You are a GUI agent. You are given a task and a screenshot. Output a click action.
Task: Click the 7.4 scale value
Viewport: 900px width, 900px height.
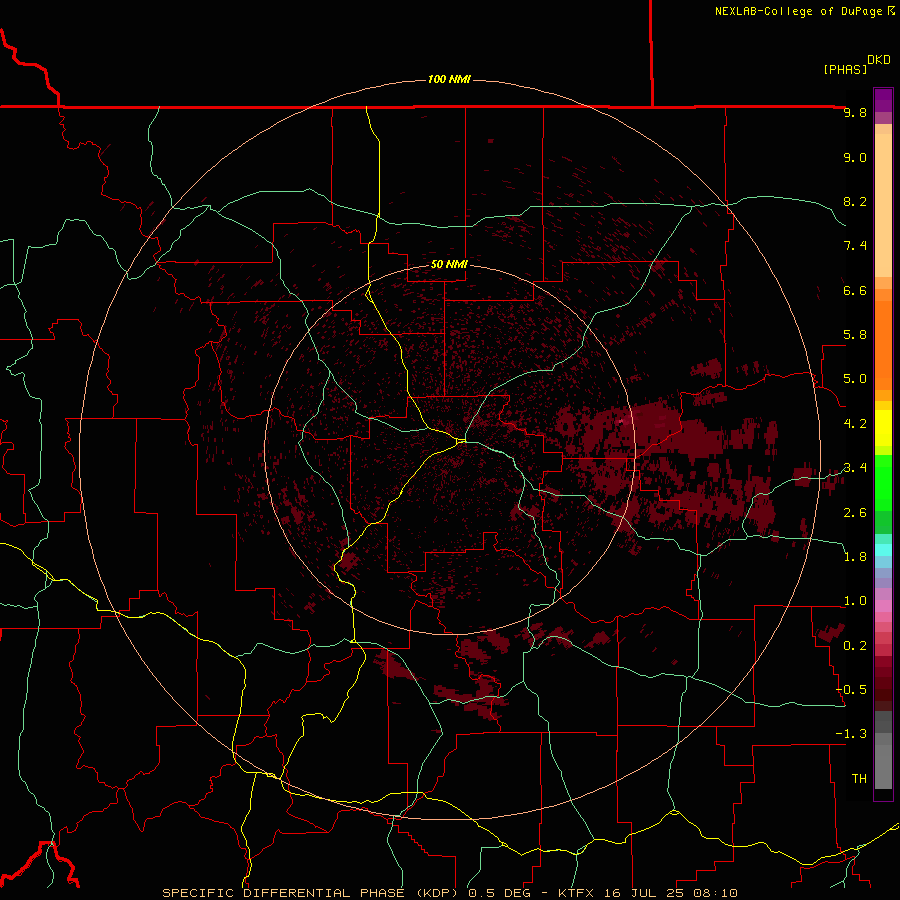pyautogui.click(x=855, y=246)
